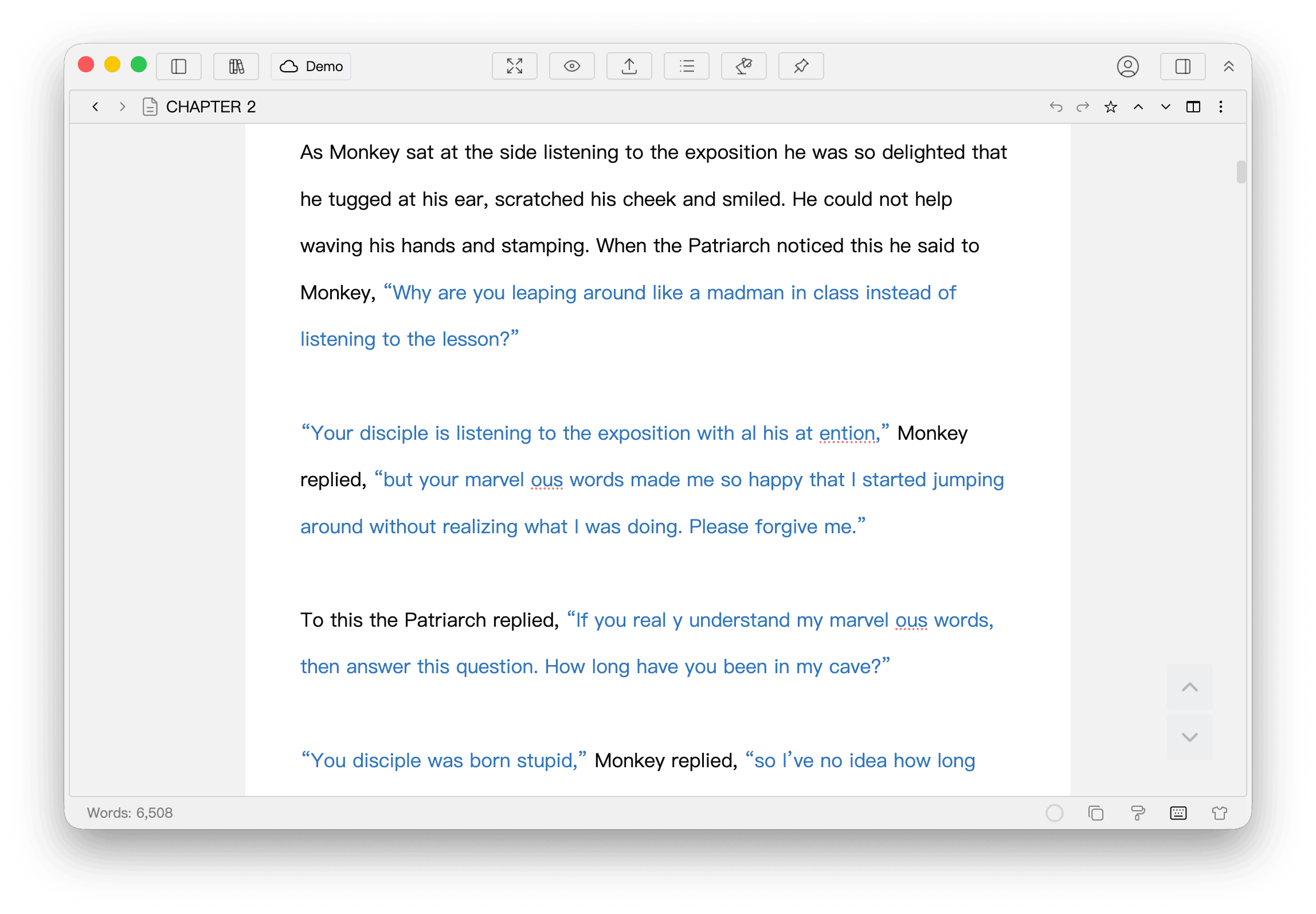Click the circle sync status icon
Image resolution: width=1316 pixels, height=914 pixels.
point(1055,813)
